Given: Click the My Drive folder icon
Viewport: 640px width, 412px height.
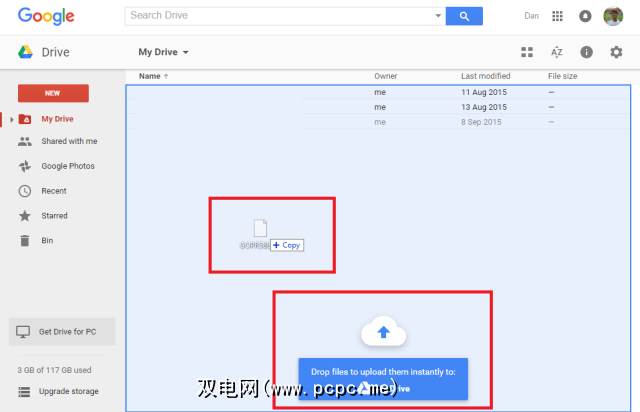Looking at the screenshot, I should (25, 119).
